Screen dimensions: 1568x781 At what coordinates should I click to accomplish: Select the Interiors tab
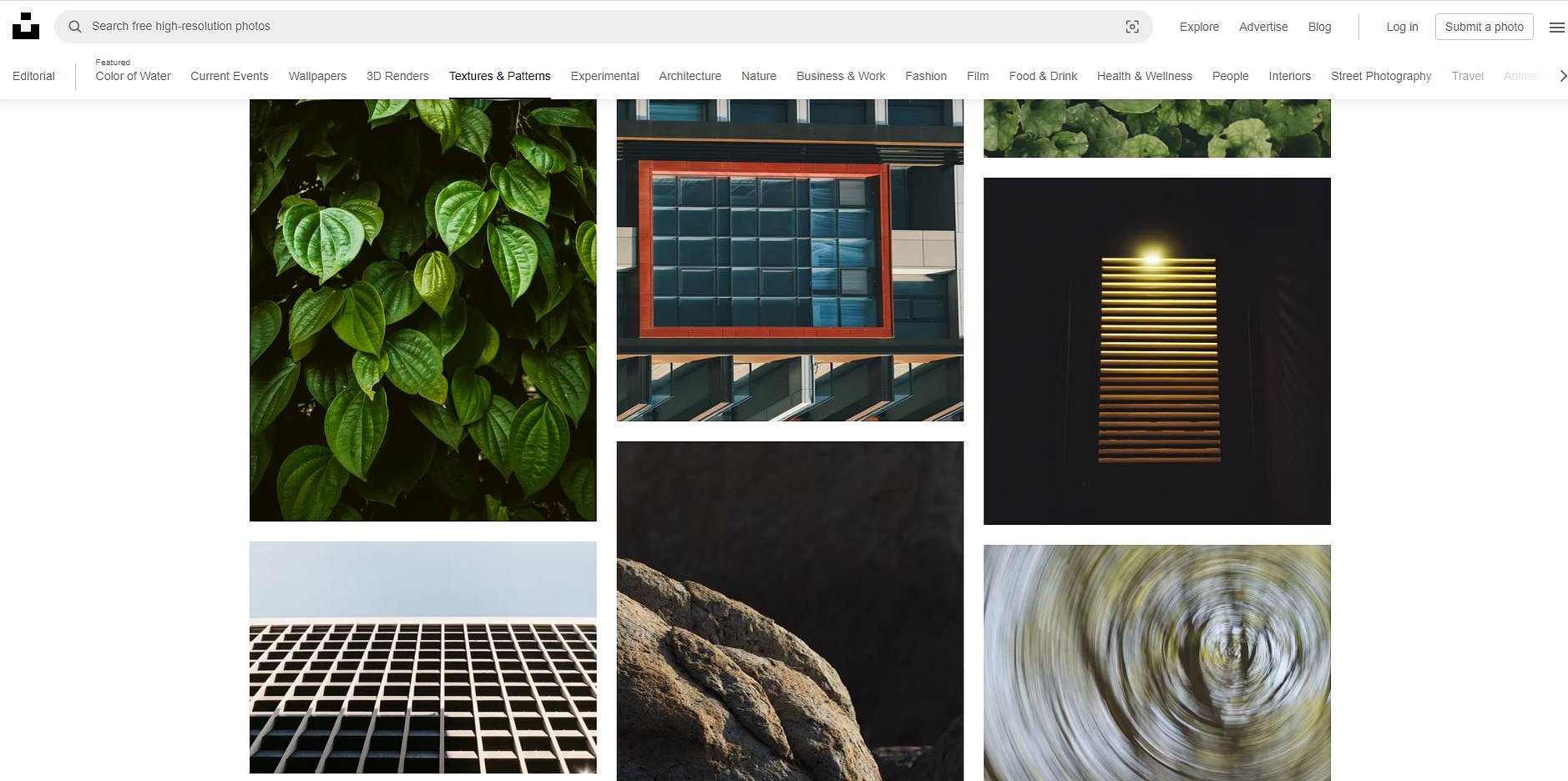click(x=1289, y=76)
